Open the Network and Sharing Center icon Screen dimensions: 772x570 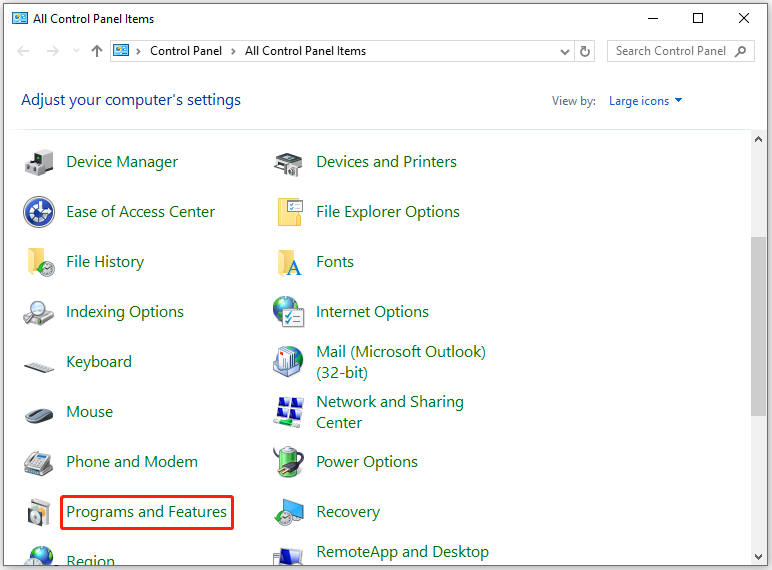pyautogui.click(x=288, y=412)
